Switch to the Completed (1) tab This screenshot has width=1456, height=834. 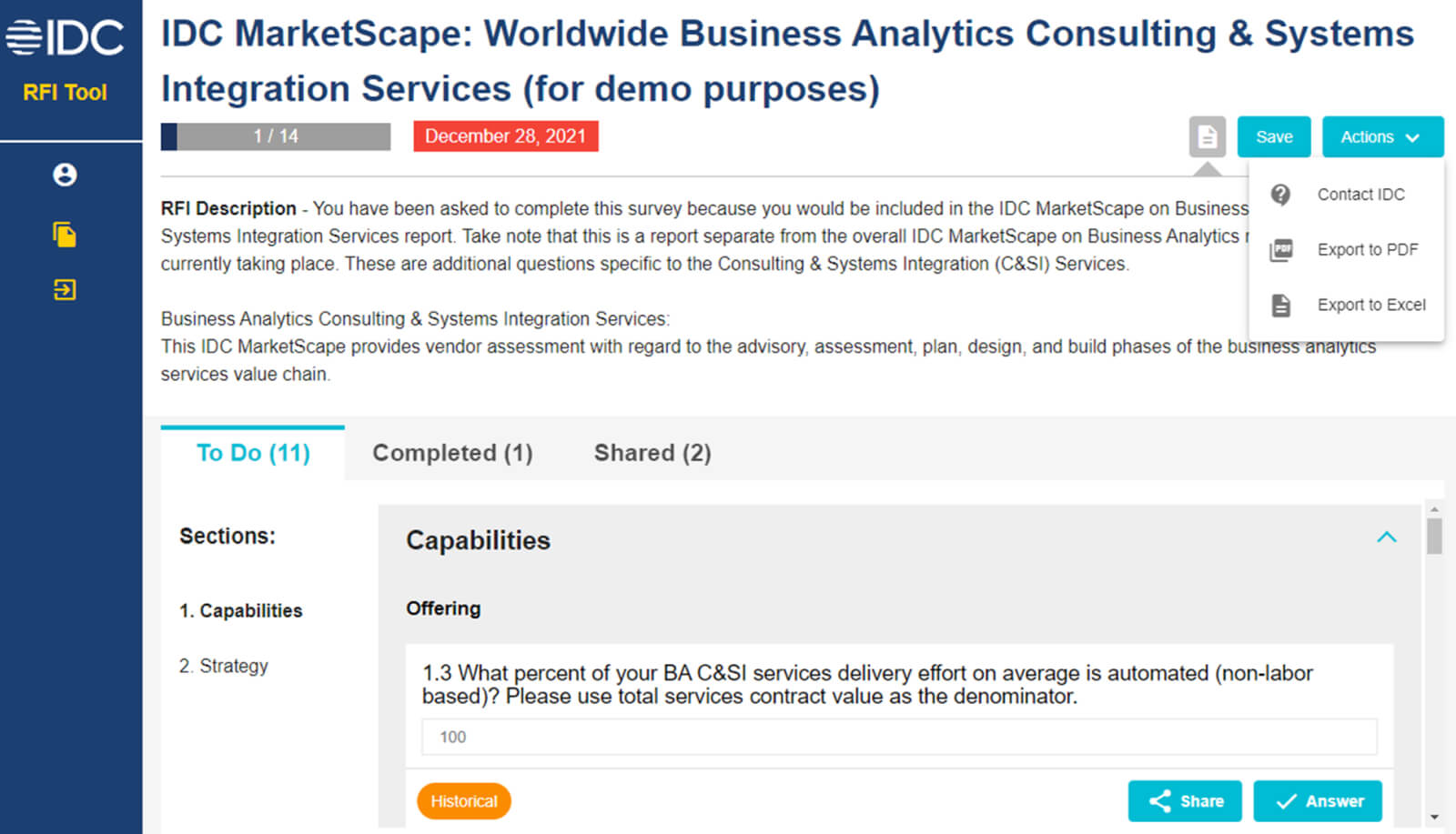[452, 453]
